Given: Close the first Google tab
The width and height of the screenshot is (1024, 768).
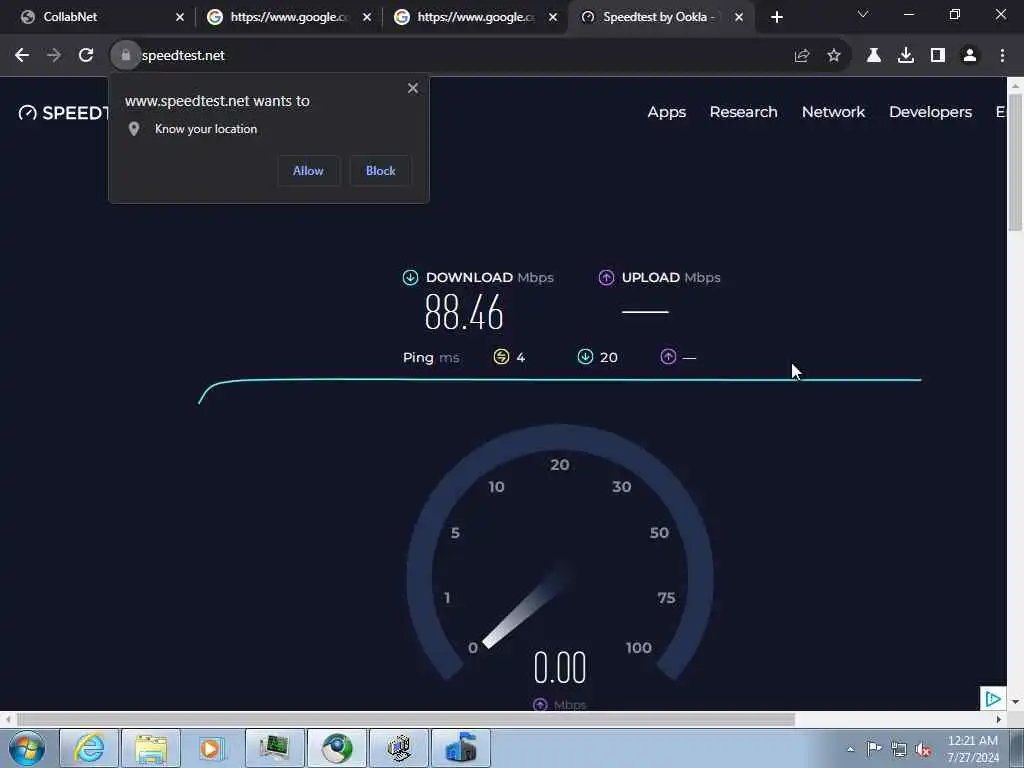Looking at the screenshot, I should point(367,18).
